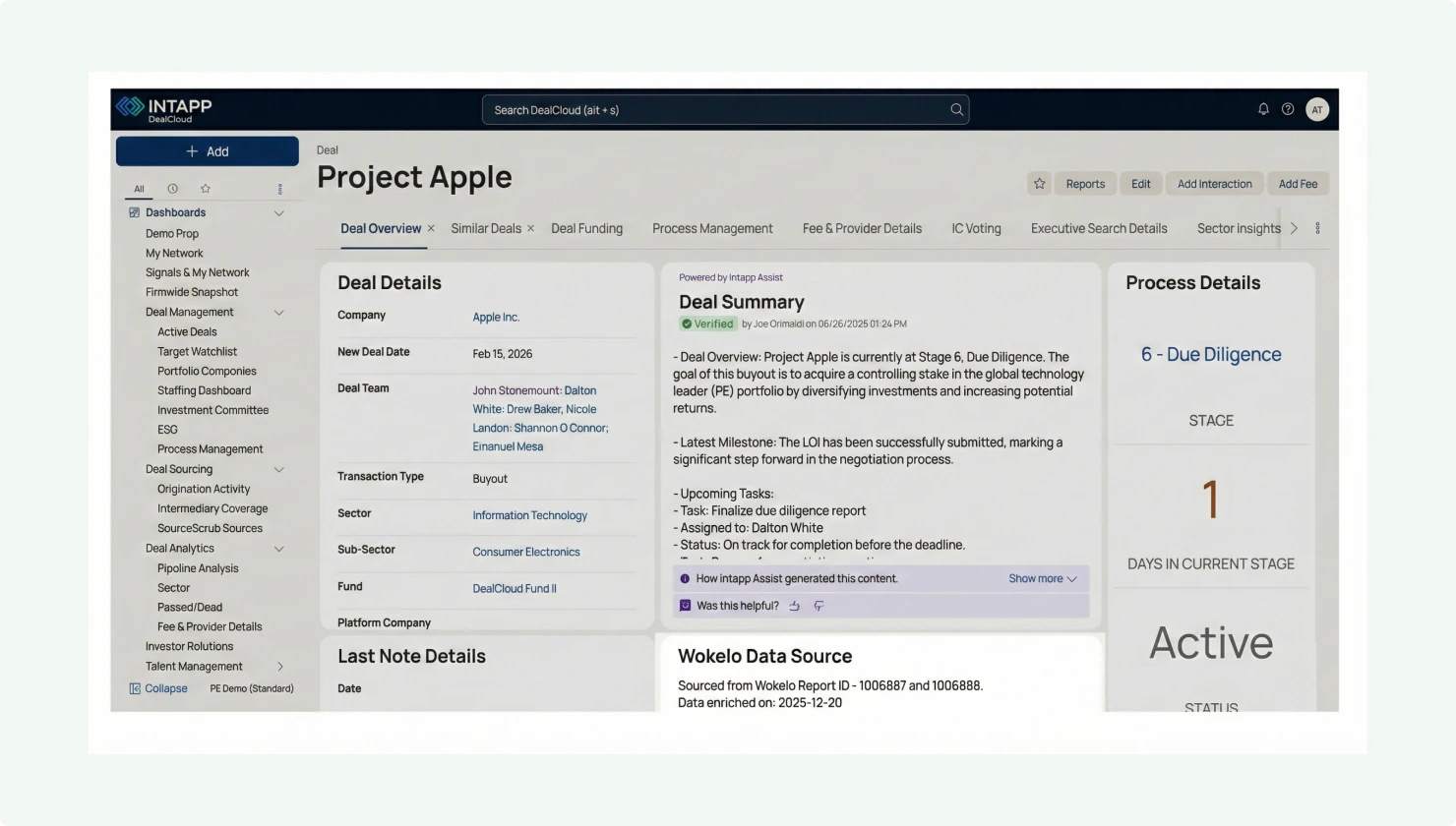Open Origination Activity in sidebar
1456x826 pixels.
(x=204, y=489)
